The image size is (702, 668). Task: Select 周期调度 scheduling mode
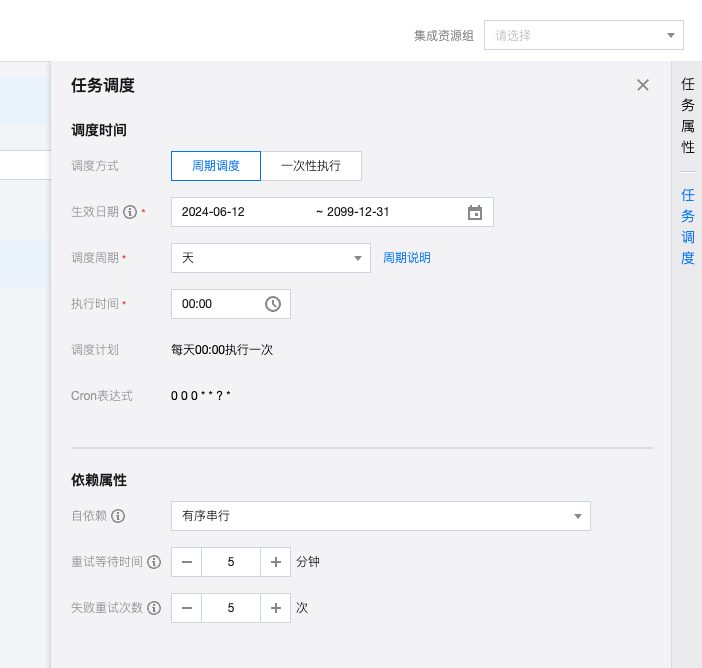pos(216,166)
